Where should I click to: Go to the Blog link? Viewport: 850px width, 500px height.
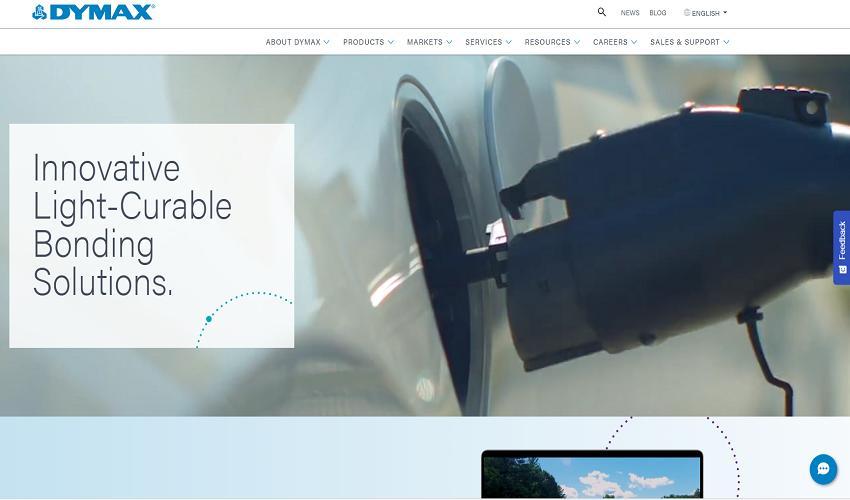[x=658, y=12]
